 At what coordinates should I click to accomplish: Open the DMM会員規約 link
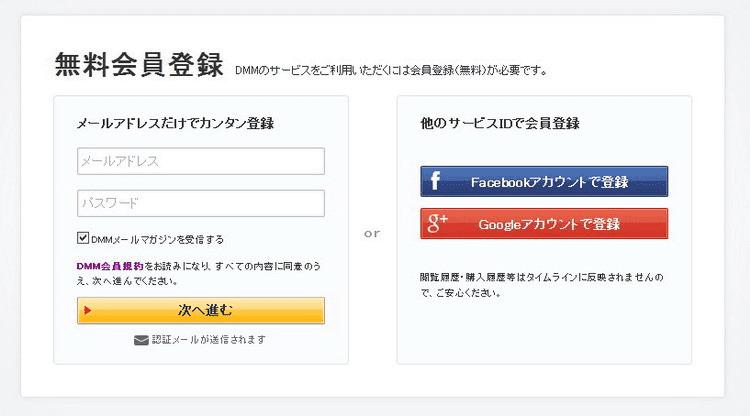click(x=110, y=267)
